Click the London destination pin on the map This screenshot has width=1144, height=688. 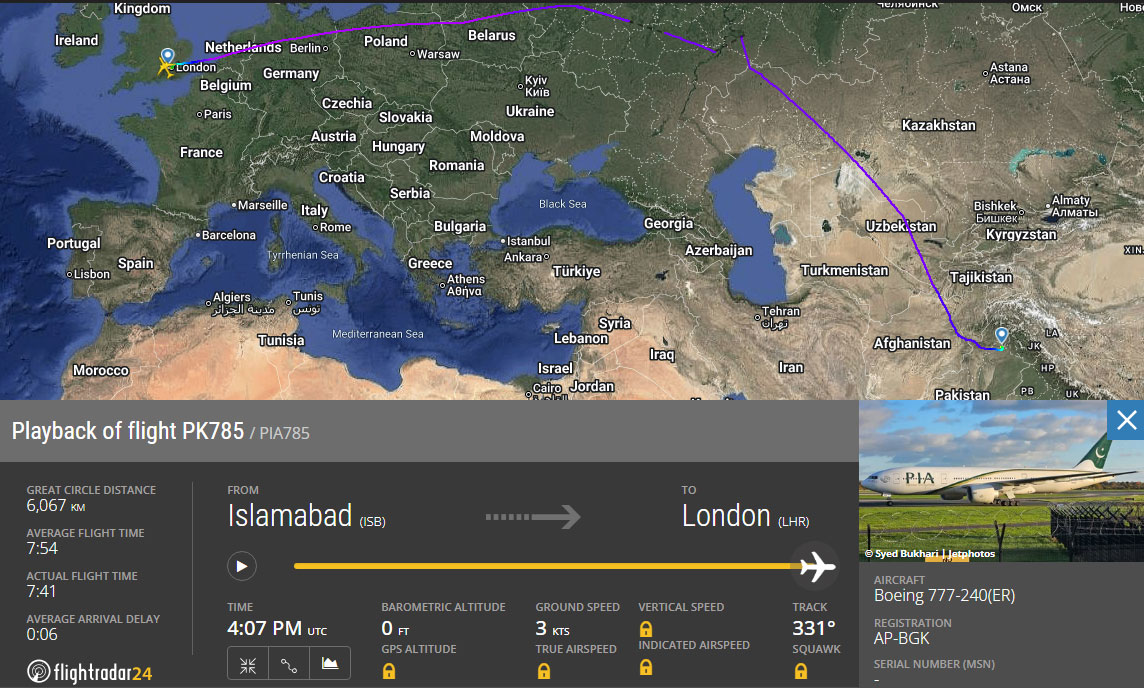[x=168, y=56]
